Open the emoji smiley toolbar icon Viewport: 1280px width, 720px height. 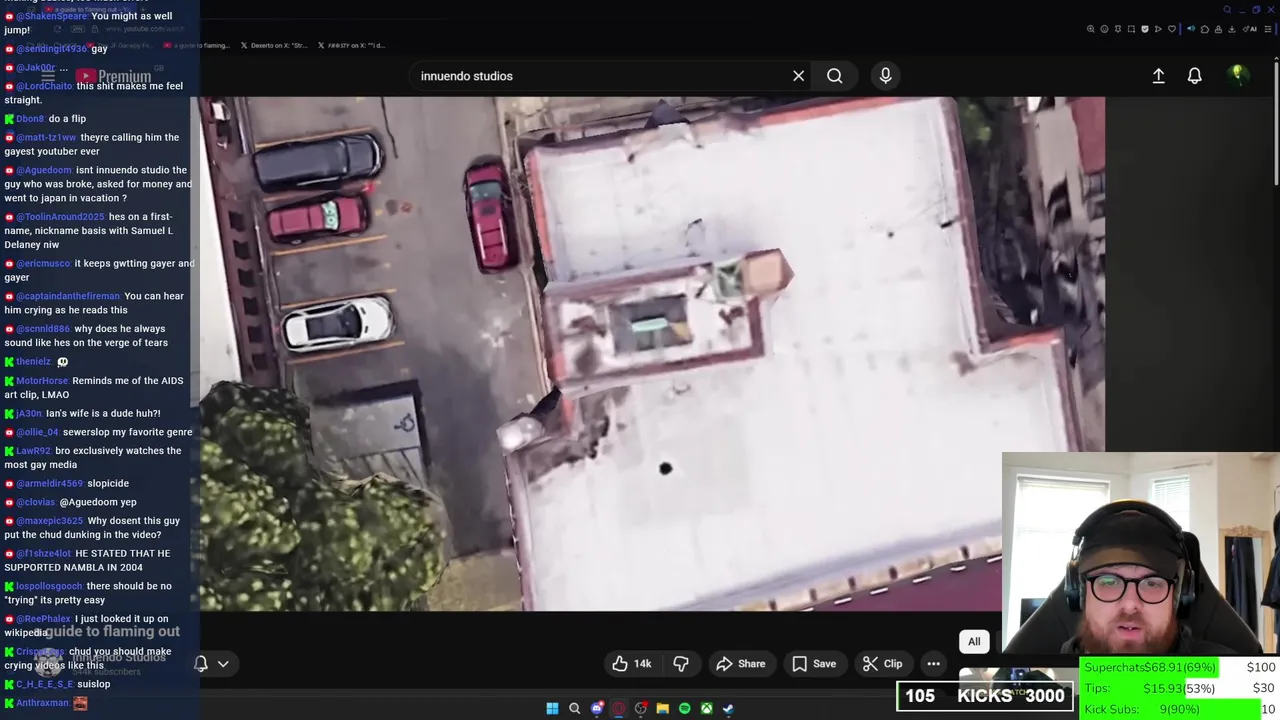1104,29
